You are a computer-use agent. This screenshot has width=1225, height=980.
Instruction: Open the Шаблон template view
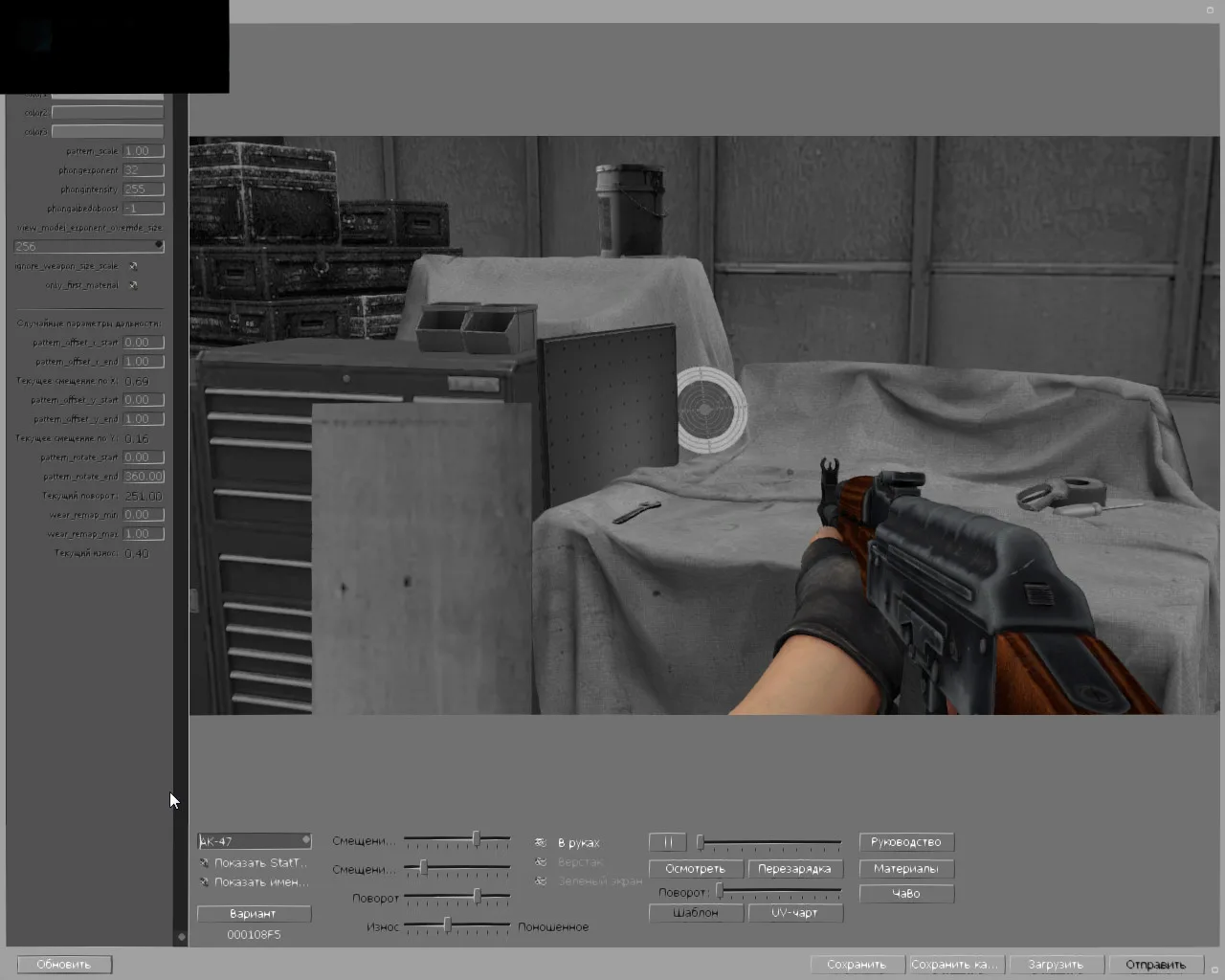click(x=696, y=912)
